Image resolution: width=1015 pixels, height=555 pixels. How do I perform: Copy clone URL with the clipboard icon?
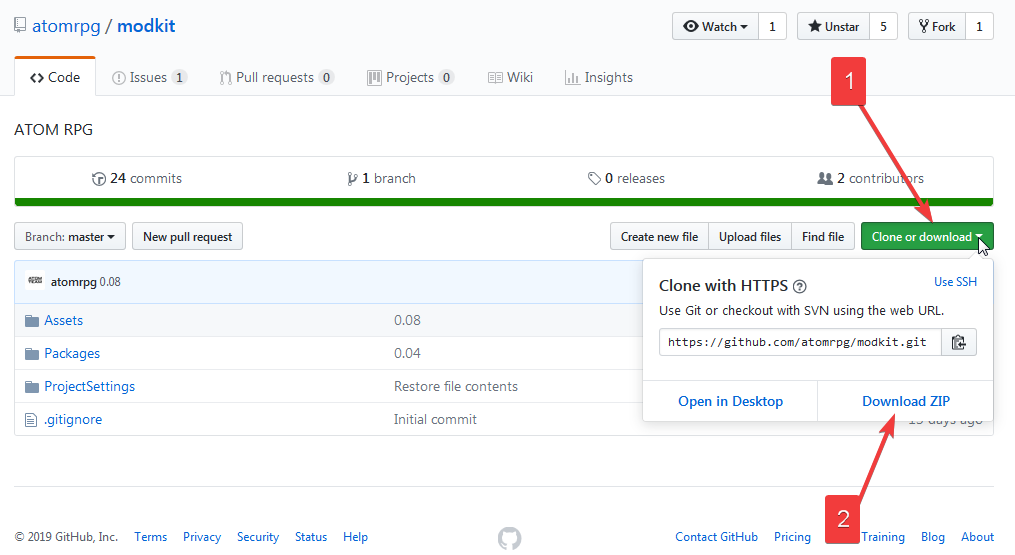(x=958, y=342)
